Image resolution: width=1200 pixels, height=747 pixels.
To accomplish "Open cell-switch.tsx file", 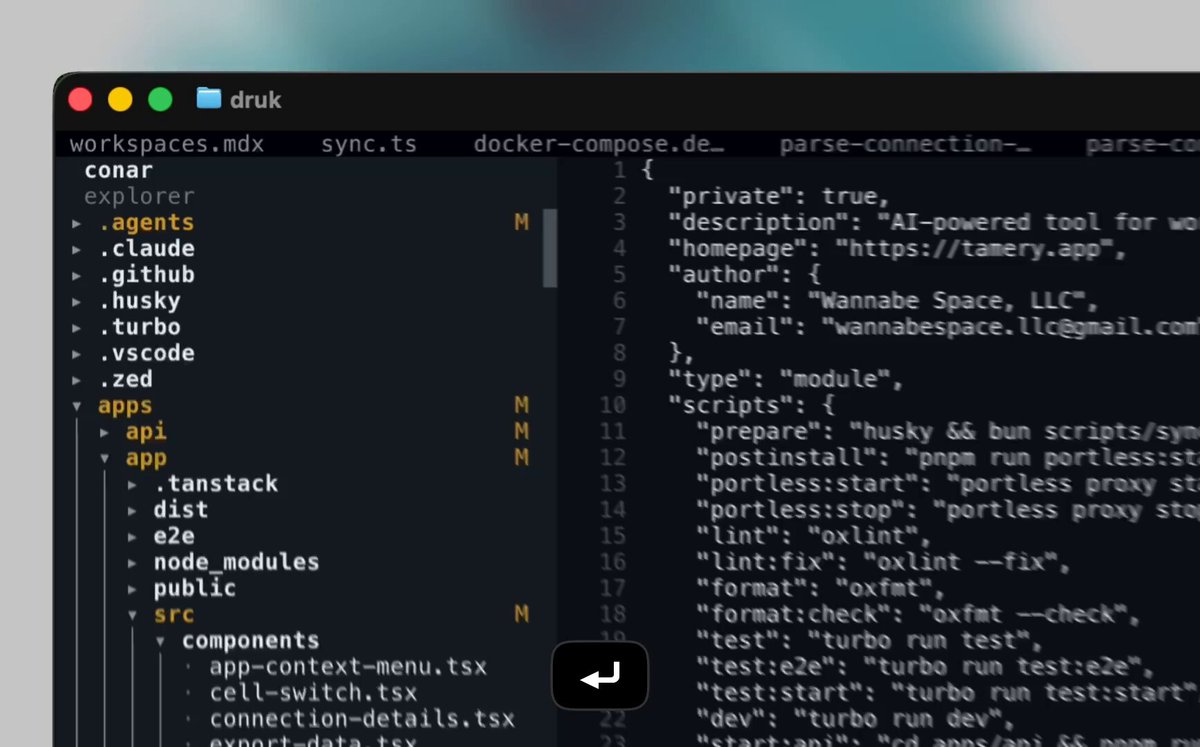I will [314, 693].
